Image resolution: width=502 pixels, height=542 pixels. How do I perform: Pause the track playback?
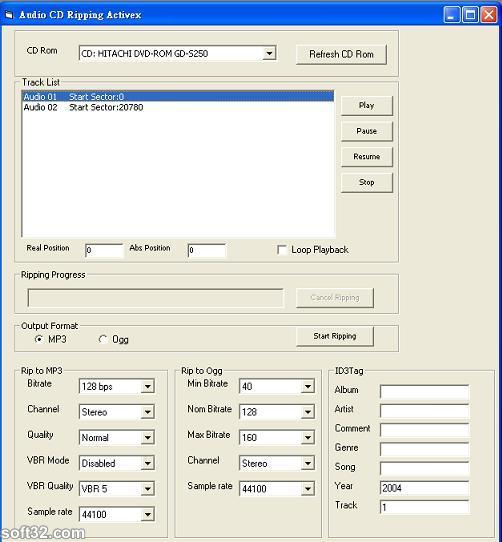[x=367, y=131]
